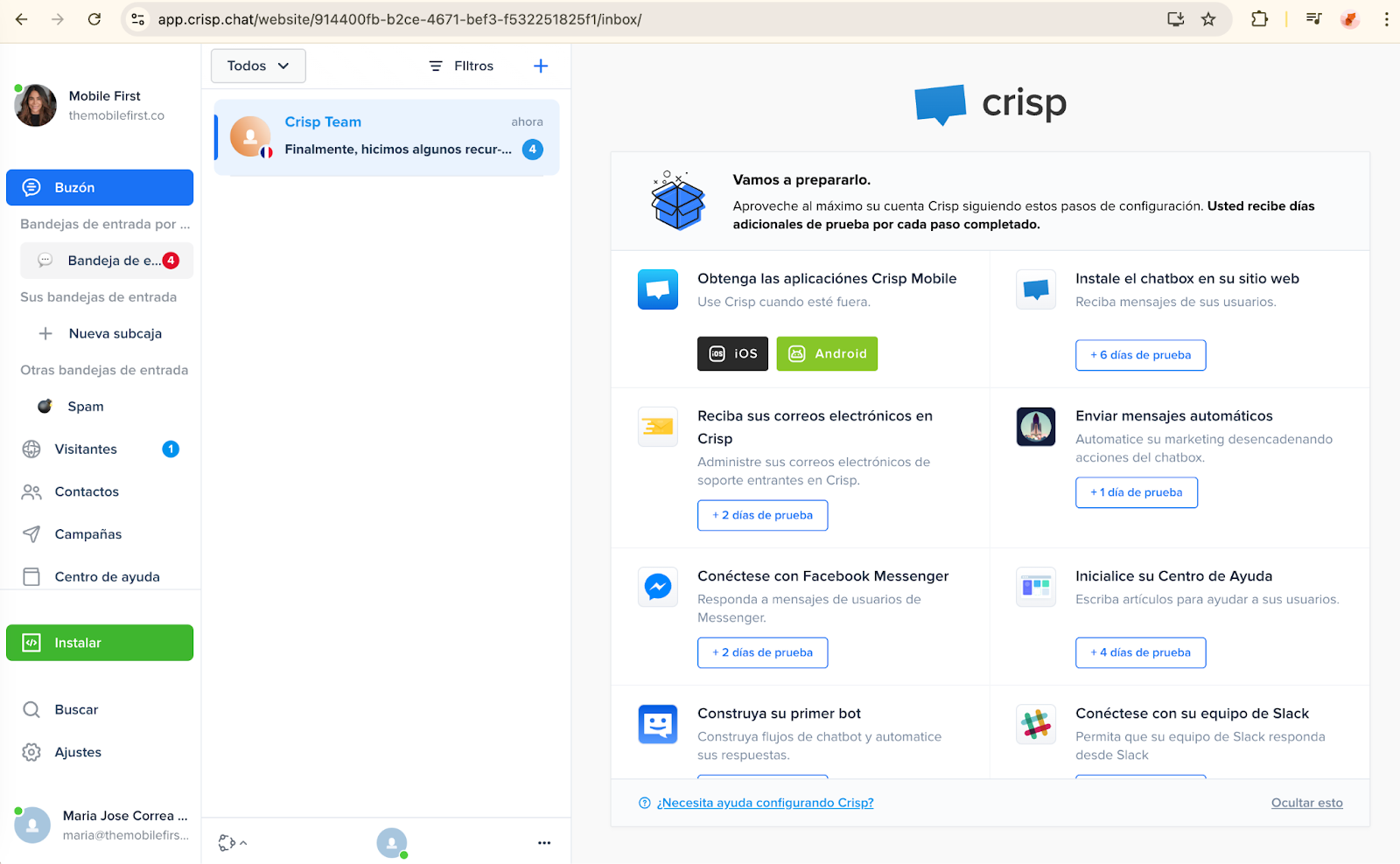The image size is (1400, 864).
Task: Open the Buzón inbox section
Action: pyautogui.click(x=100, y=187)
